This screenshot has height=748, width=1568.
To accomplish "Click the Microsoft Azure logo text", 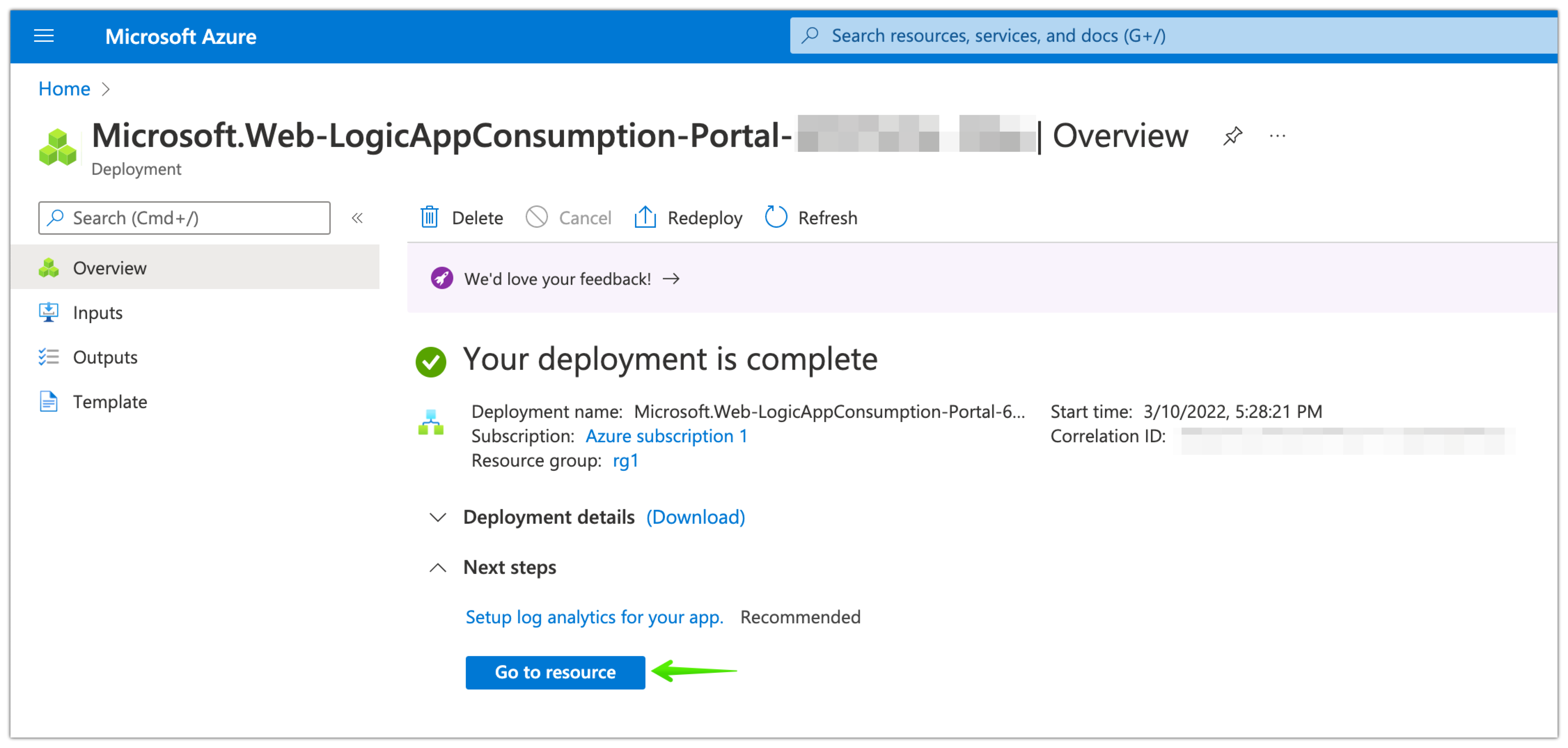I will pyautogui.click(x=181, y=37).
